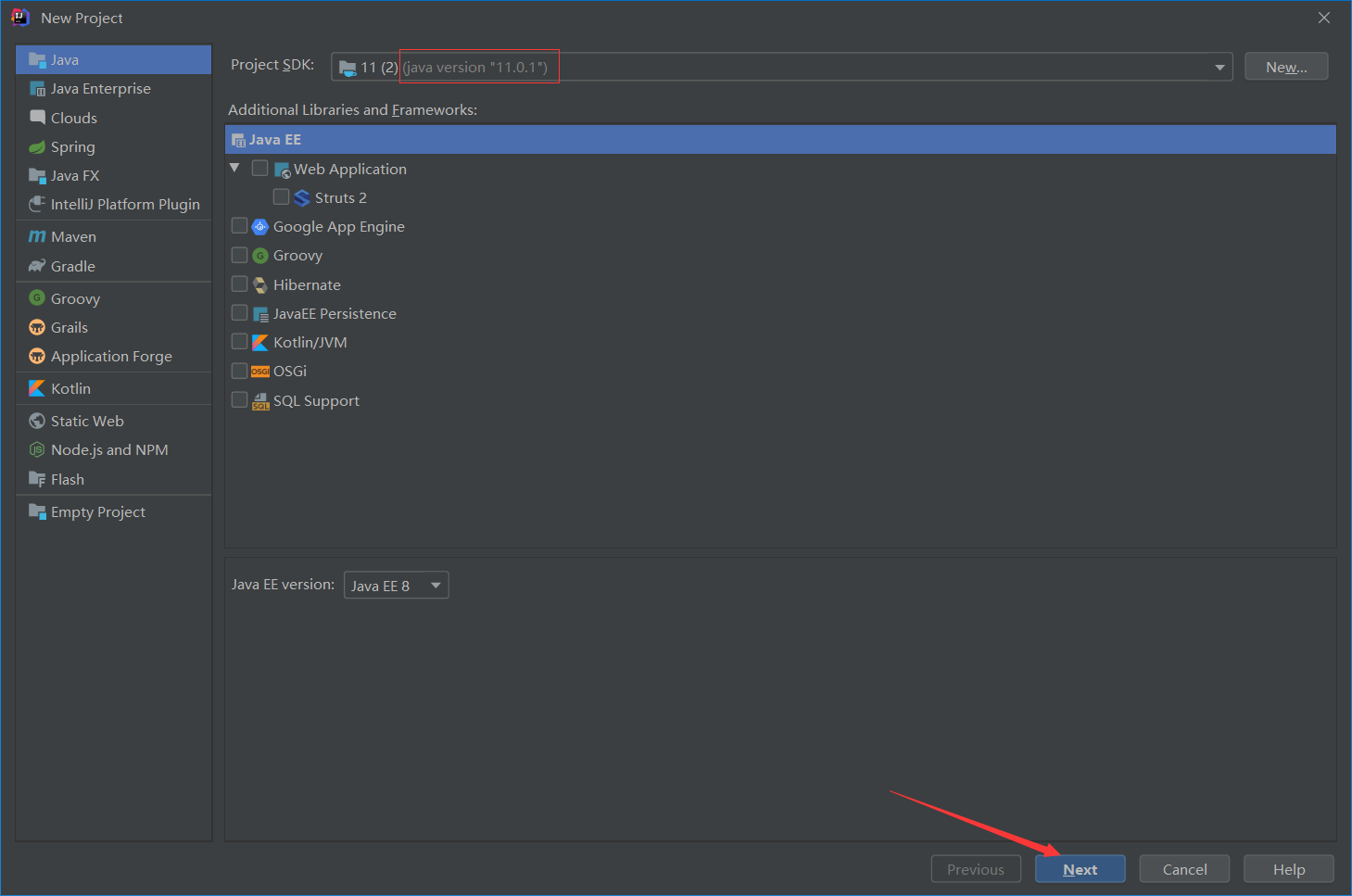Tick the OSGi checkbox
1352x896 pixels.
tap(240, 371)
